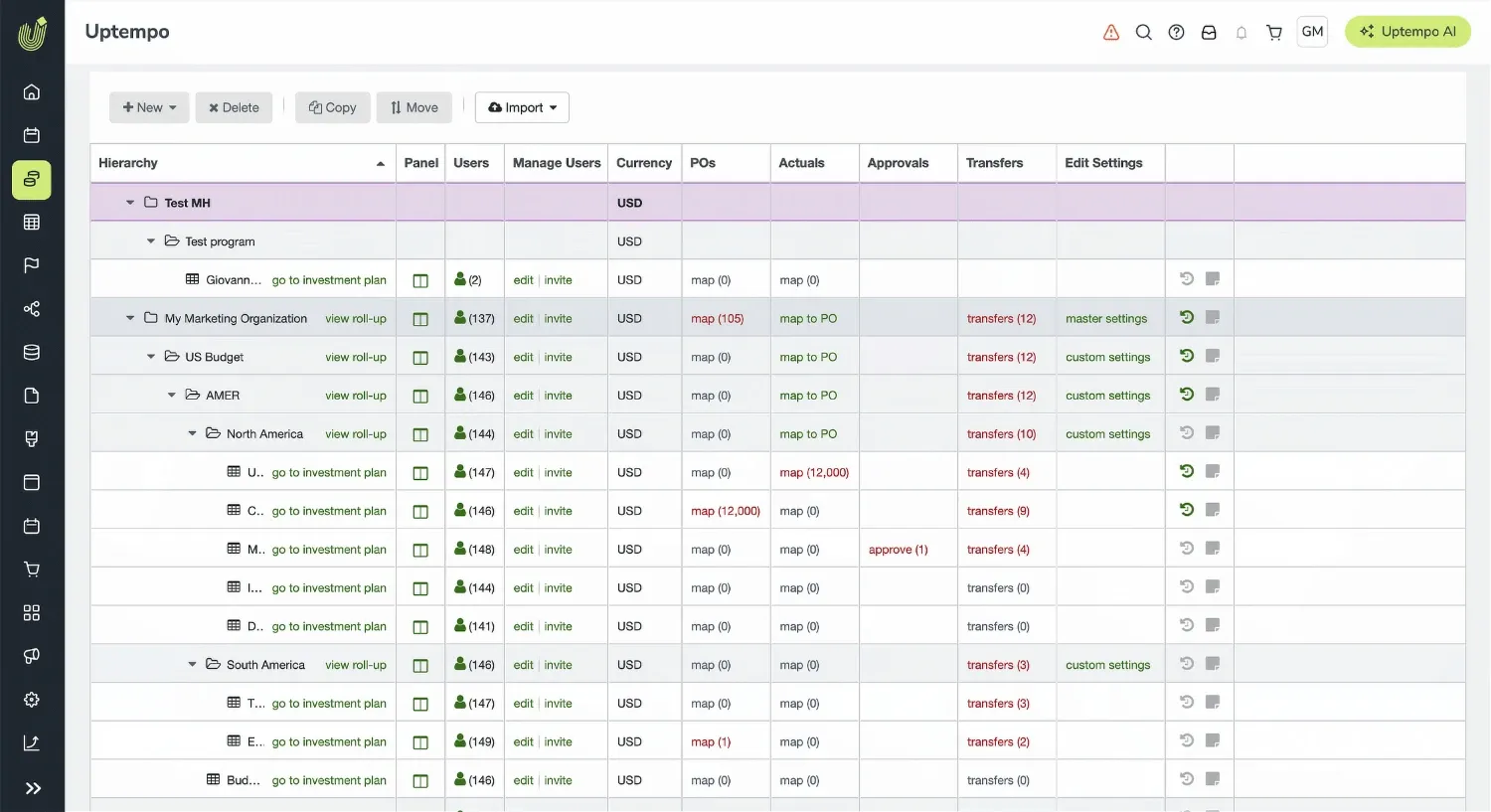The image size is (1491, 812).
Task: Collapse the South America node
Action: [x=193, y=665]
